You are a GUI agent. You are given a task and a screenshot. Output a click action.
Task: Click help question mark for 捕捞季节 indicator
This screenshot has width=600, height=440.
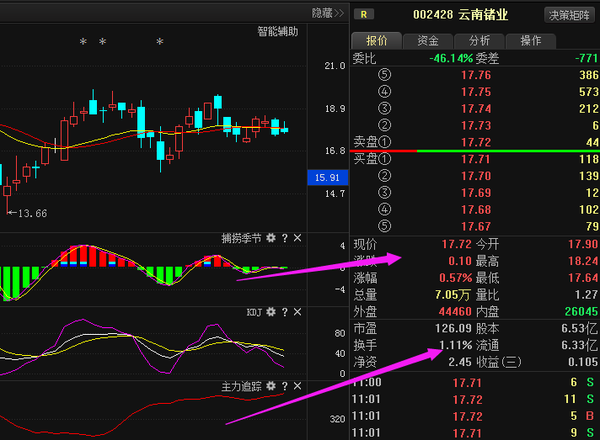click(284, 239)
